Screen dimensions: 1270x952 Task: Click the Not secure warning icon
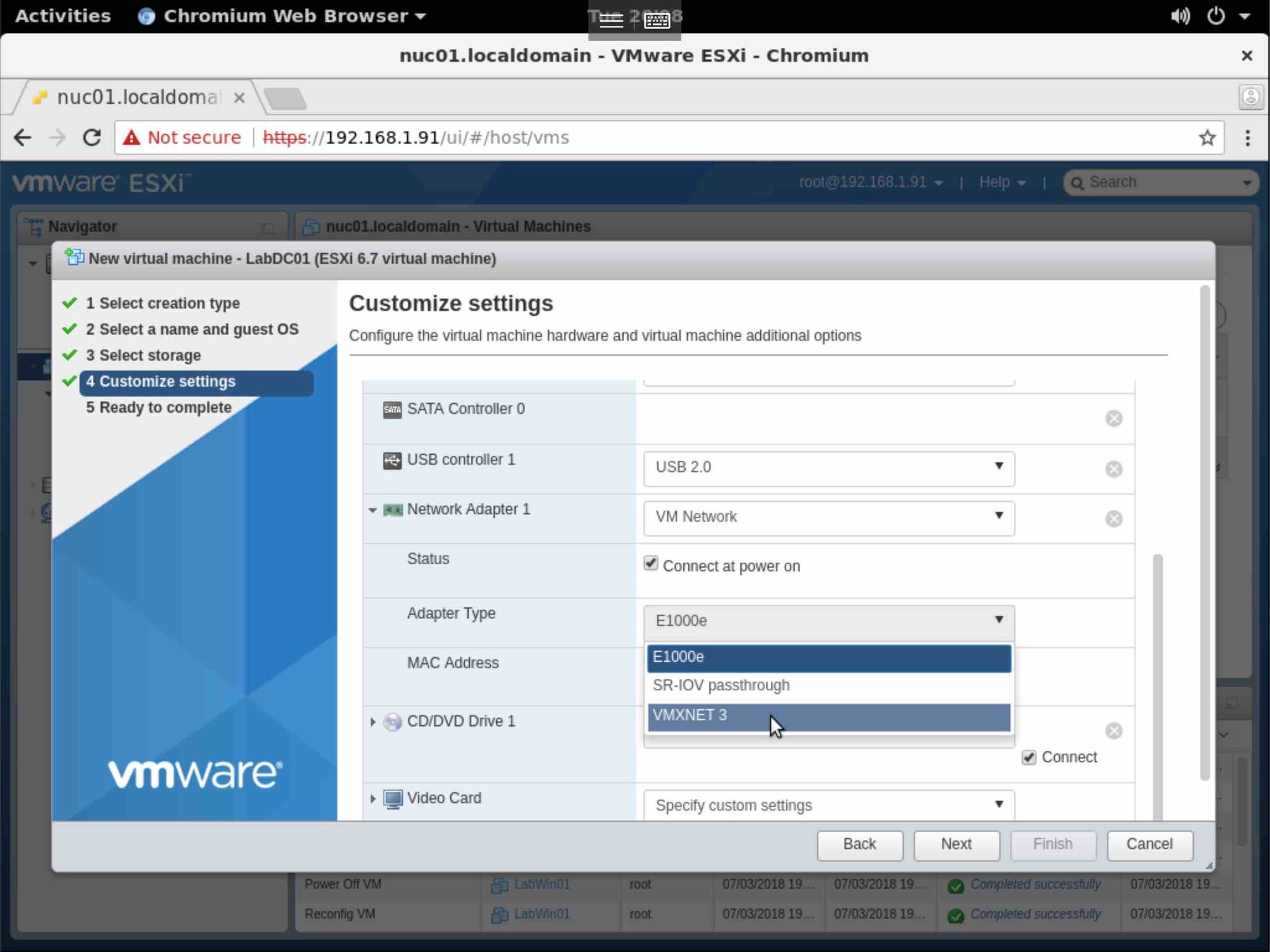point(131,137)
